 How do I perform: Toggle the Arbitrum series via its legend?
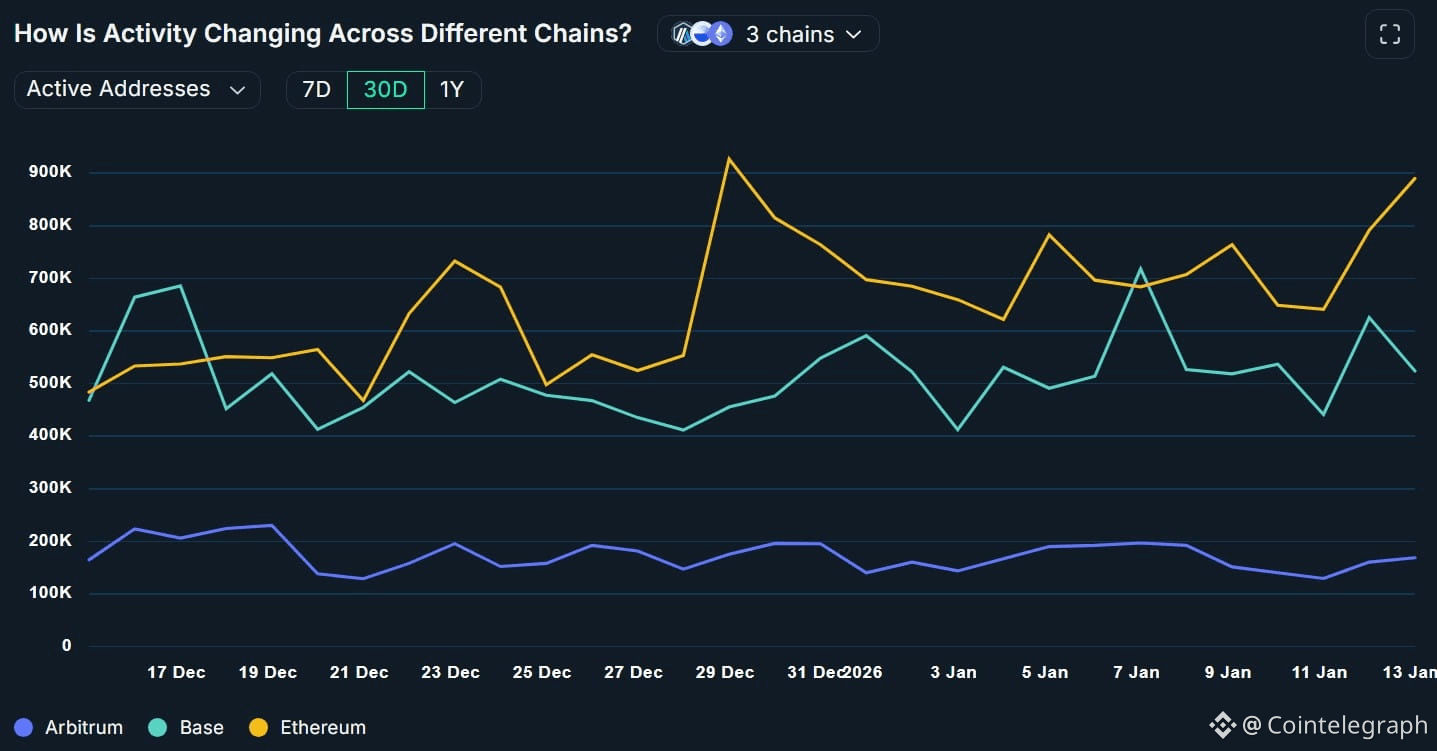coord(68,727)
